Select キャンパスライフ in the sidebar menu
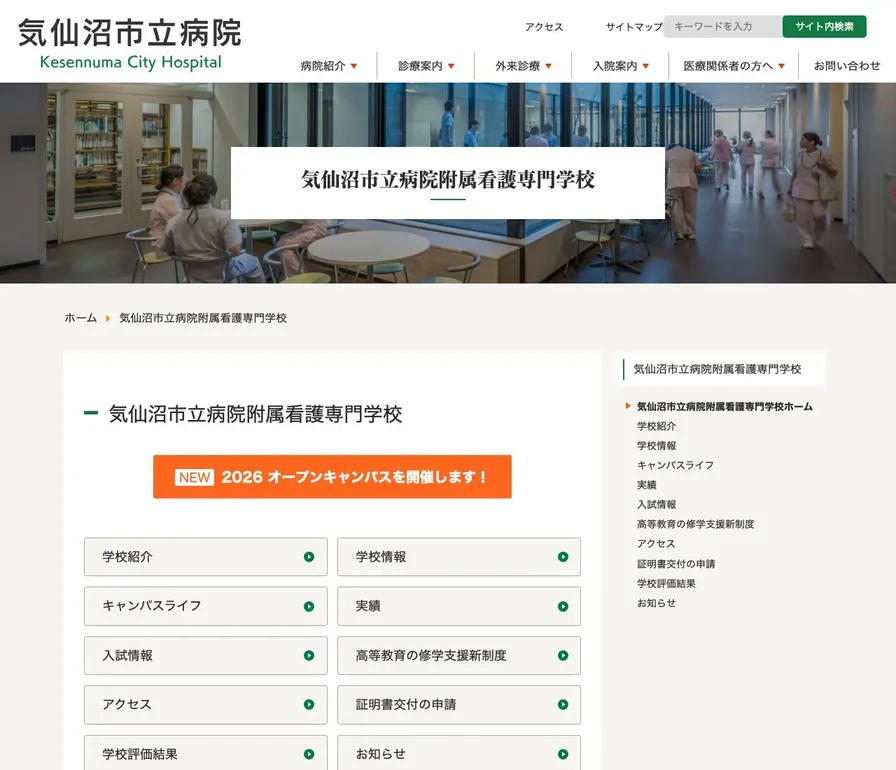 coord(675,466)
